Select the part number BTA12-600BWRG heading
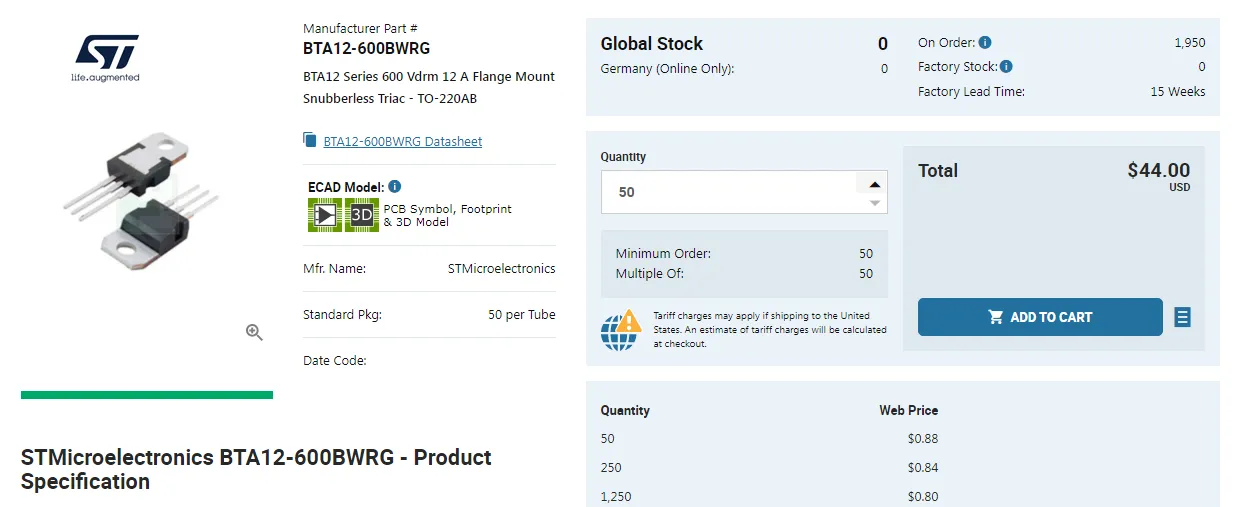 pos(366,48)
